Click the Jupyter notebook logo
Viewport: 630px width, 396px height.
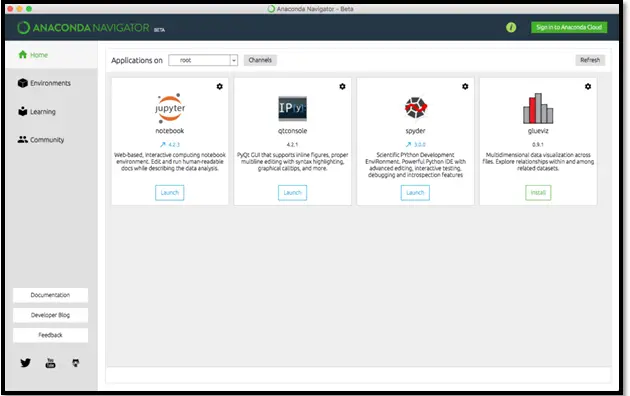click(170, 108)
